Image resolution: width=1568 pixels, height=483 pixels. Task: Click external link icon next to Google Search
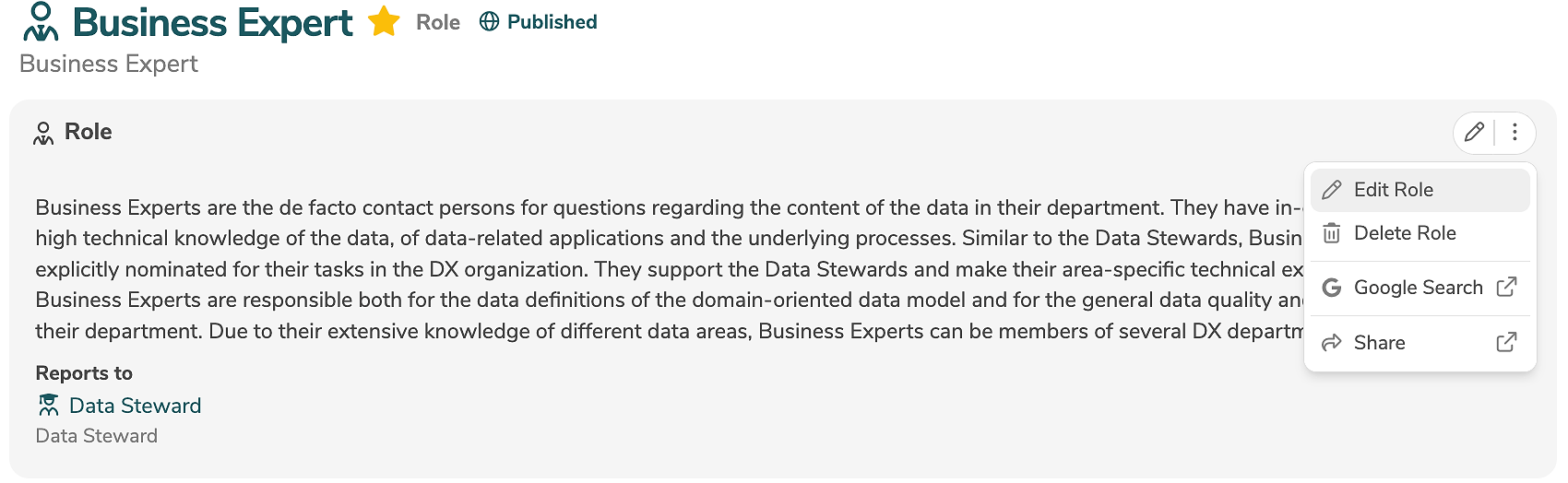coord(1506,288)
